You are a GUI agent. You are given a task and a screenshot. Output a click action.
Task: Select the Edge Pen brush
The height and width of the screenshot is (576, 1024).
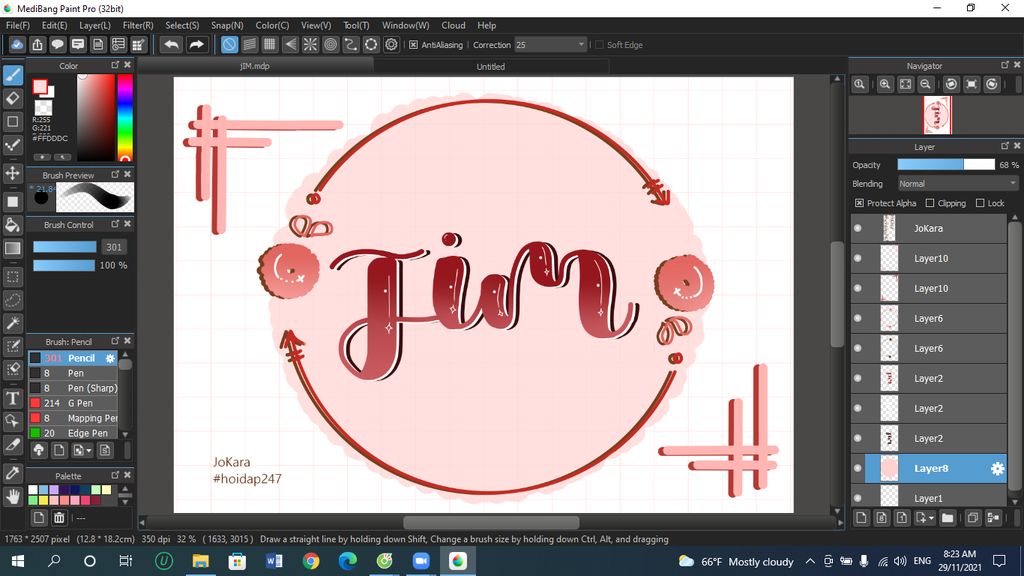72,433
